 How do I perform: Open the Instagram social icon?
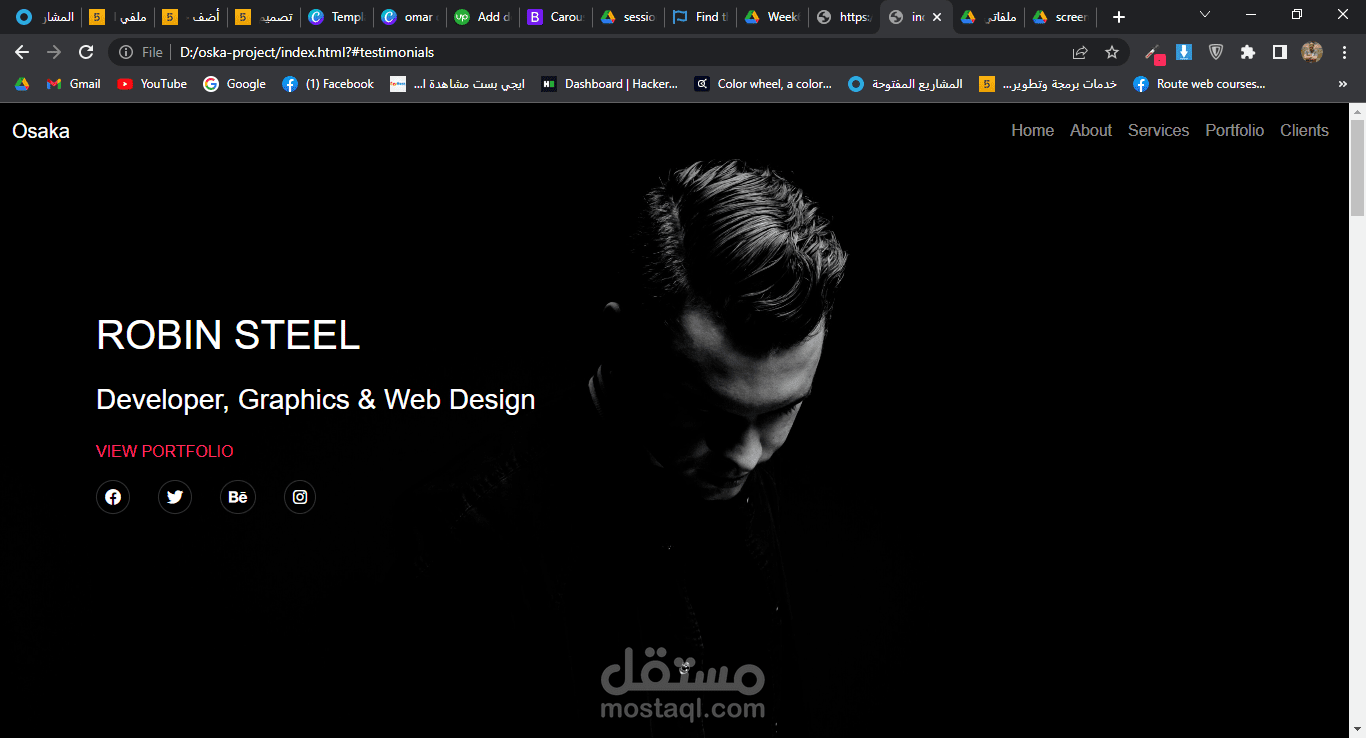tap(299, 497)
